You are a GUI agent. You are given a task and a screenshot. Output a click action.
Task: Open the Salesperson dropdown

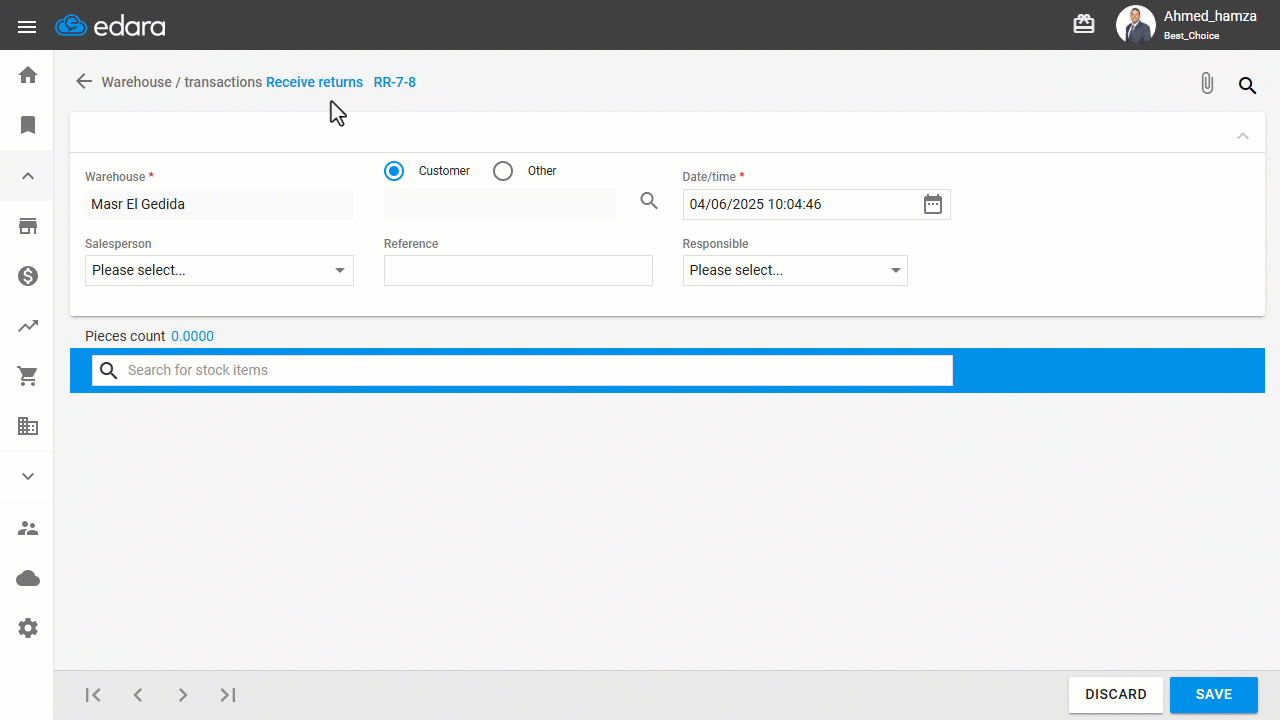coord(219,270)
